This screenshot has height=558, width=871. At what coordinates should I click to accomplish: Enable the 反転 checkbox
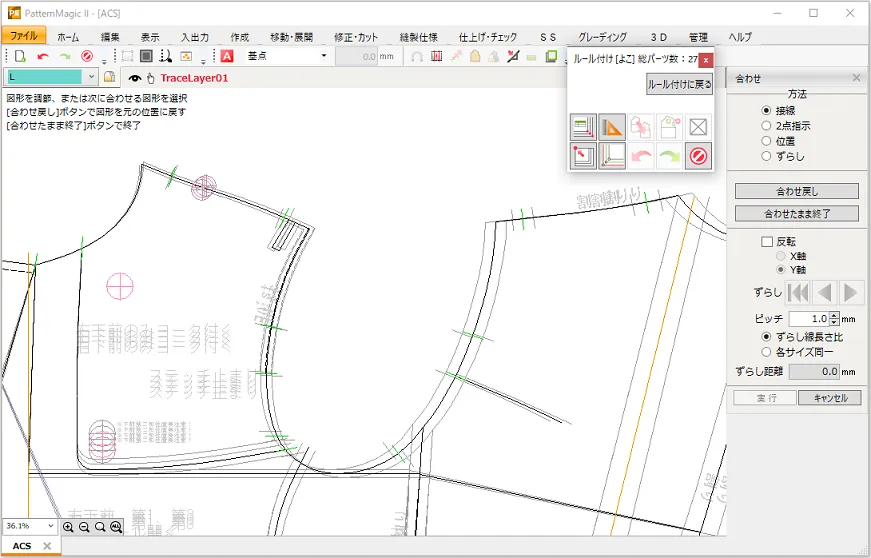coord(767,242)
